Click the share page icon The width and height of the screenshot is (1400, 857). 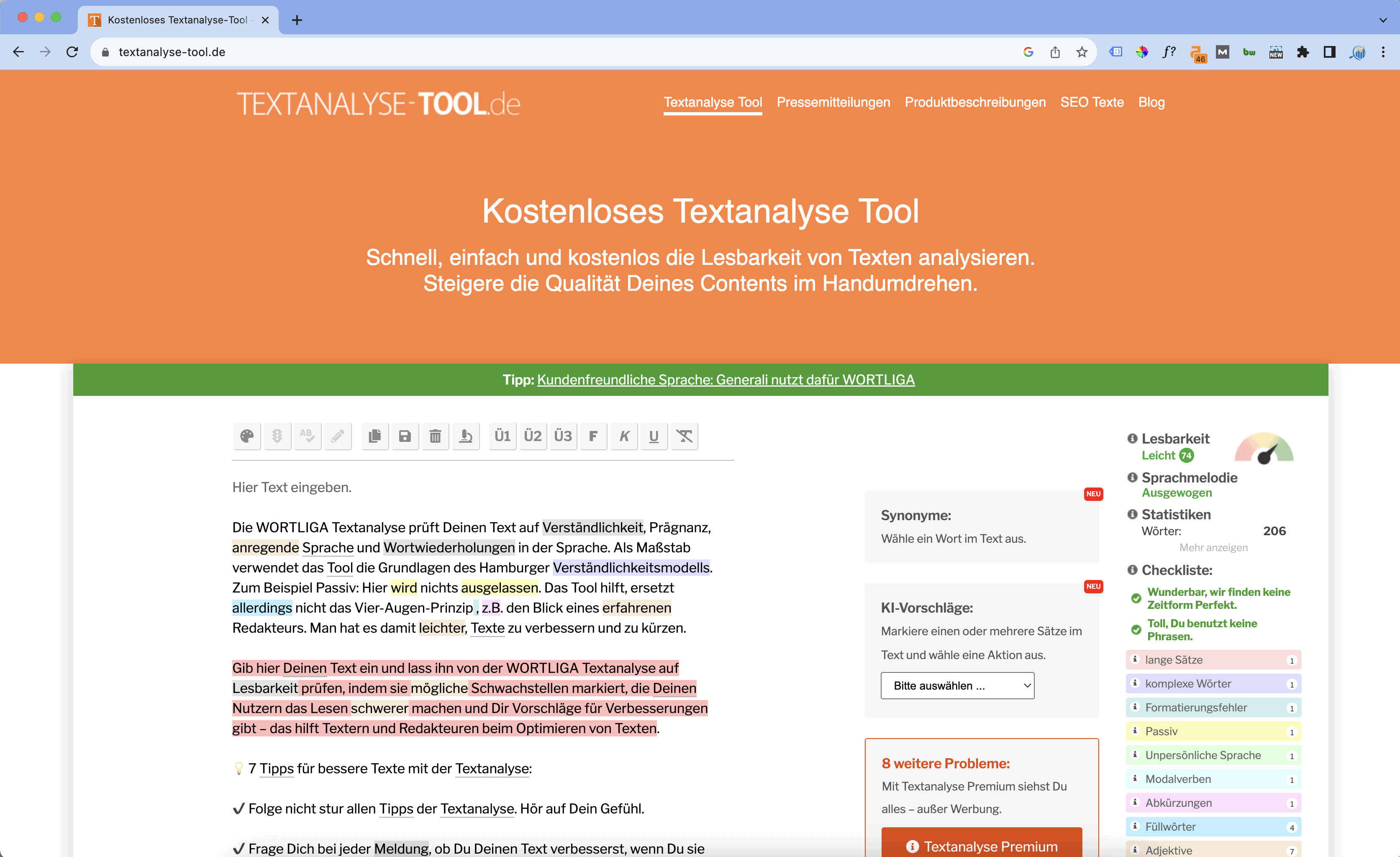[1055, 52]
